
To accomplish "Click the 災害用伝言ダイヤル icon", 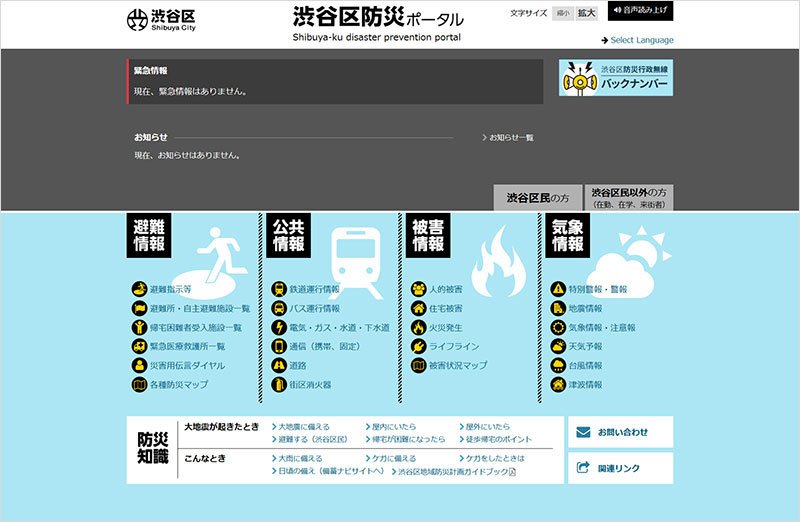I will pyautogui.click(x=139, y=365).
